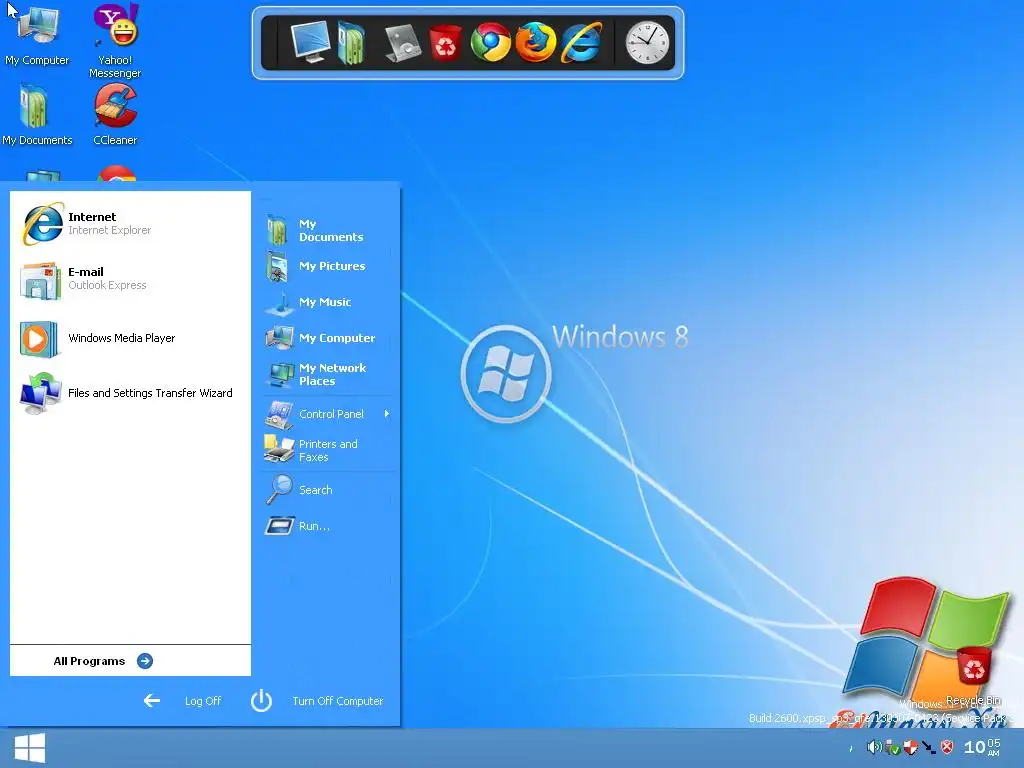1024x768 pixels.
Task: Select the Yahoo! Messenger desktop icon
Action: click(x=115, y=40)
